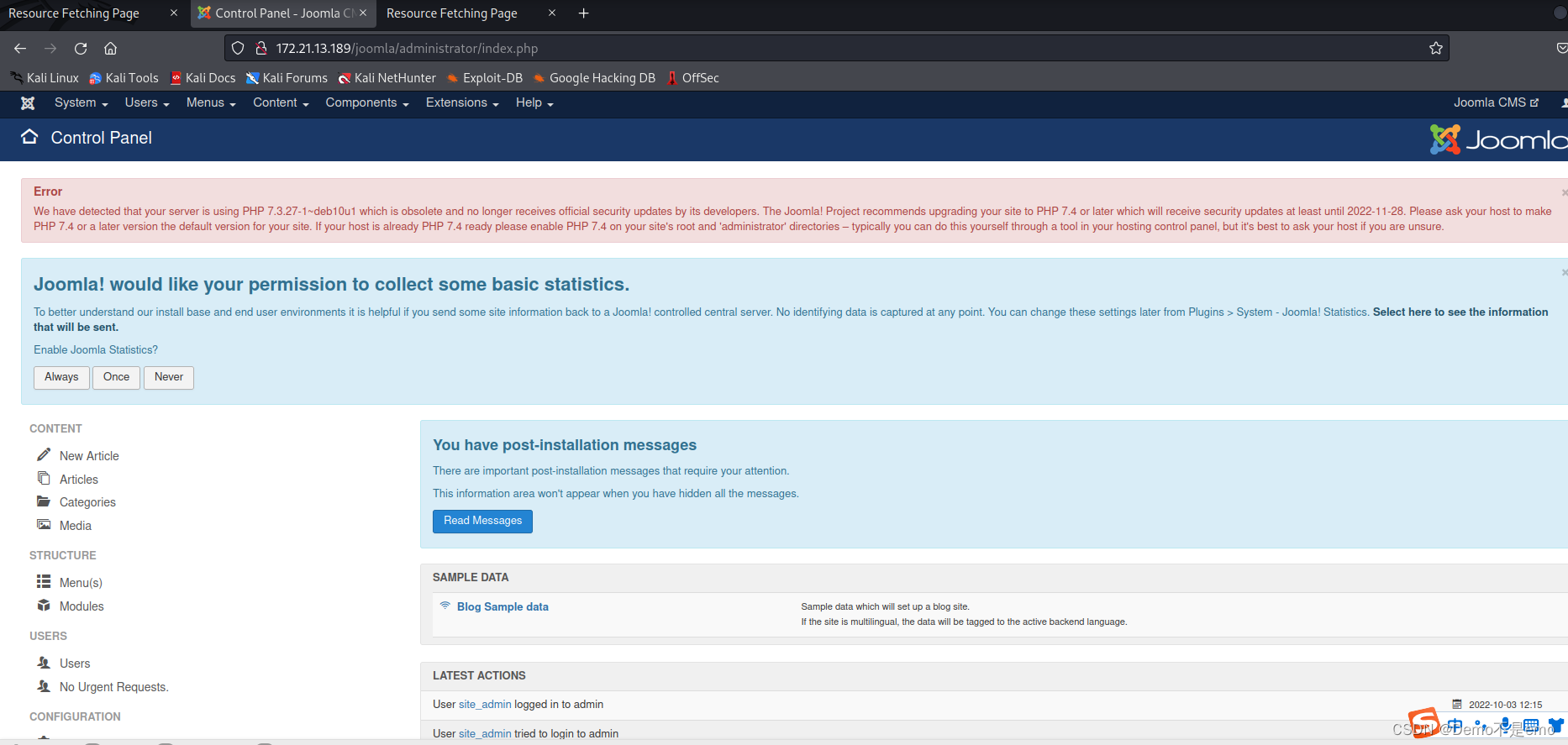Click the Menu(s) list icon
Screen dimensions: 1568x745
coord(44,581)
